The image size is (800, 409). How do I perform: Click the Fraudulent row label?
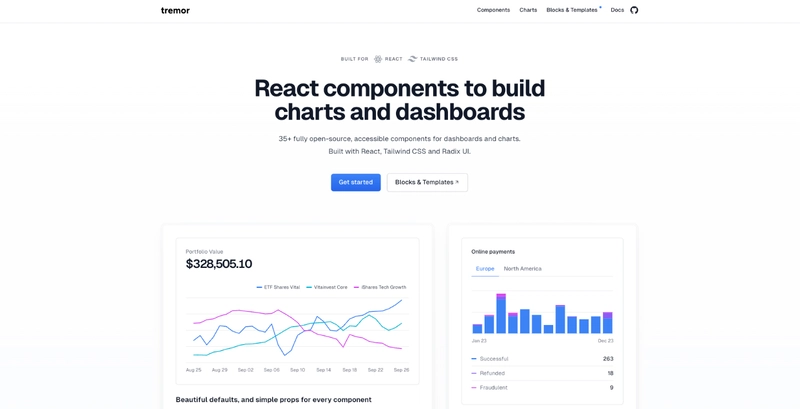coord(493,388)
